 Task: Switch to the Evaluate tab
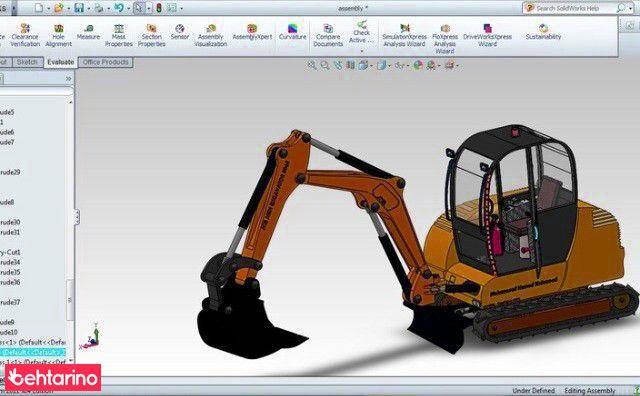(x=60, y=62)
